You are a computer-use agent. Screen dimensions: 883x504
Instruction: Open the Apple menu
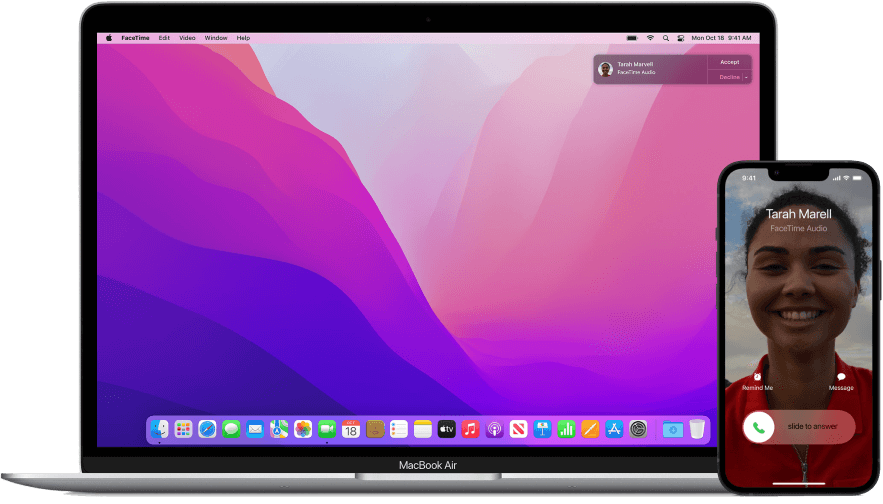click(109, 38)
